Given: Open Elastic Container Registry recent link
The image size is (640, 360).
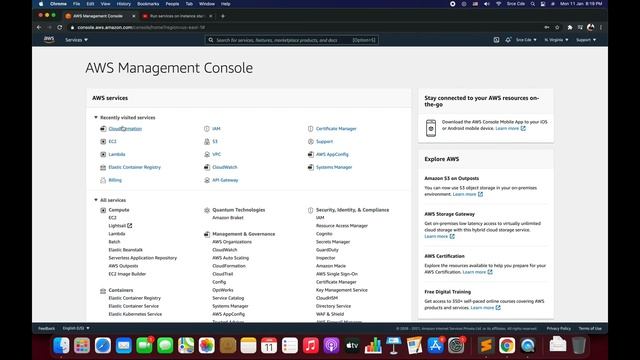Looking at the screenshot, I should [x=135, y=167].
